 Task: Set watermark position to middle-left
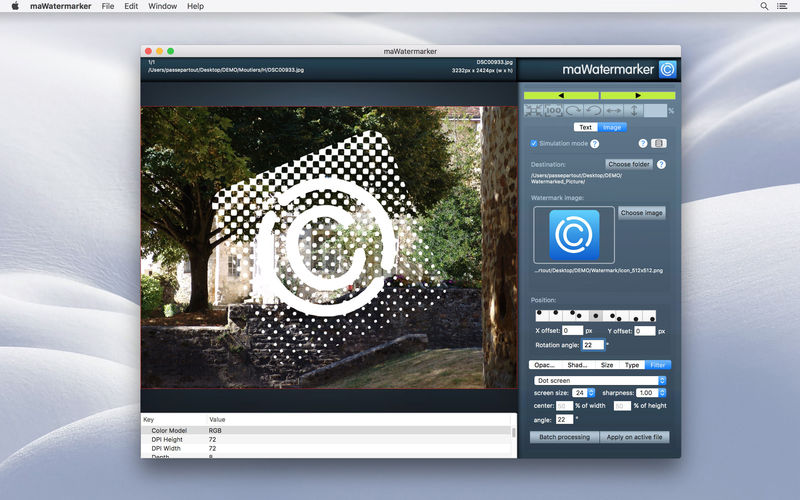582,316
